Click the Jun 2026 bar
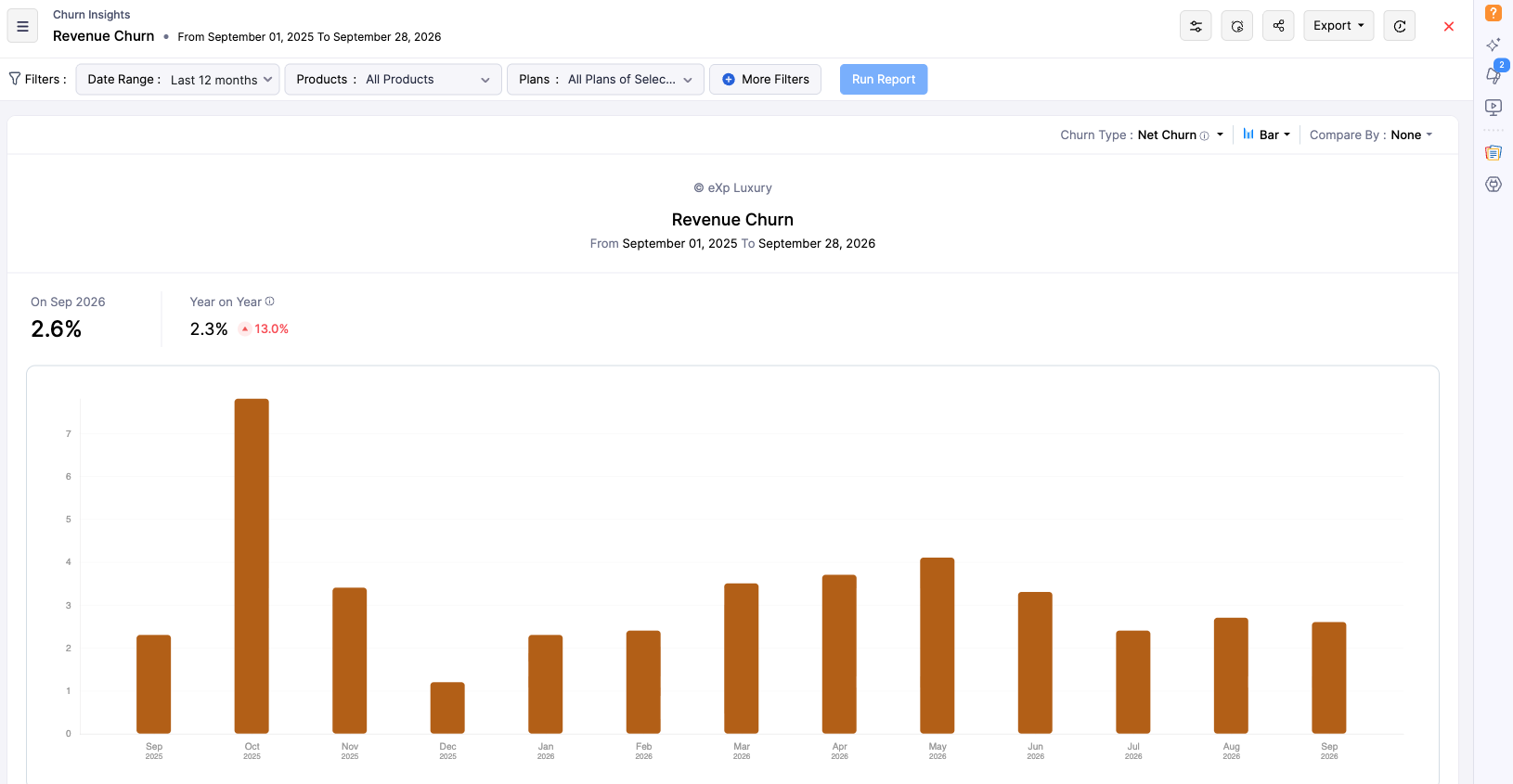 click(1035, 662)
